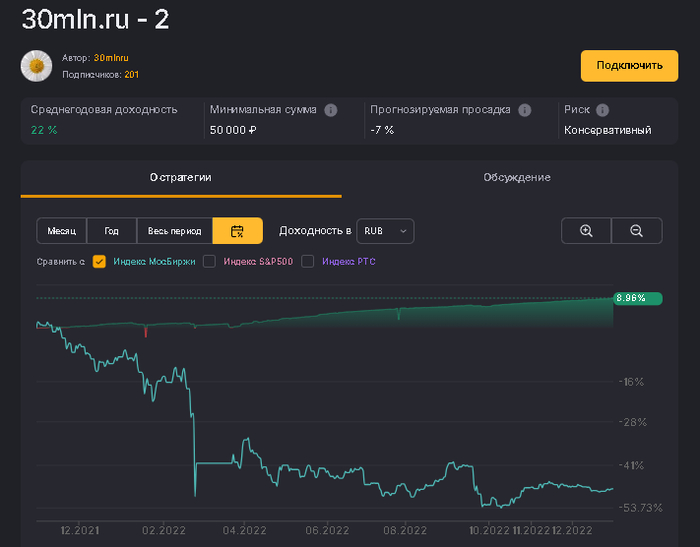Open the custom date range calendar icon

coord(237,231)
